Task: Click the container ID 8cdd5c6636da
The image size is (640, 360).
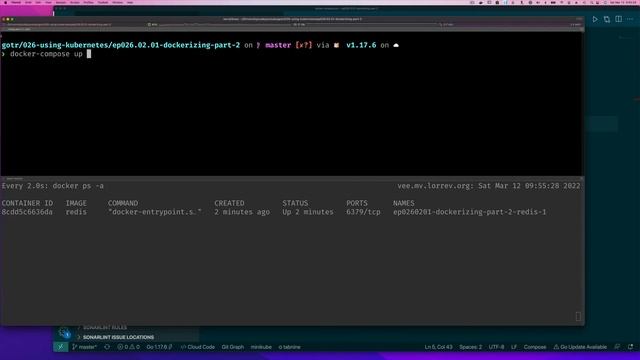Action: [x=27, y=212]
